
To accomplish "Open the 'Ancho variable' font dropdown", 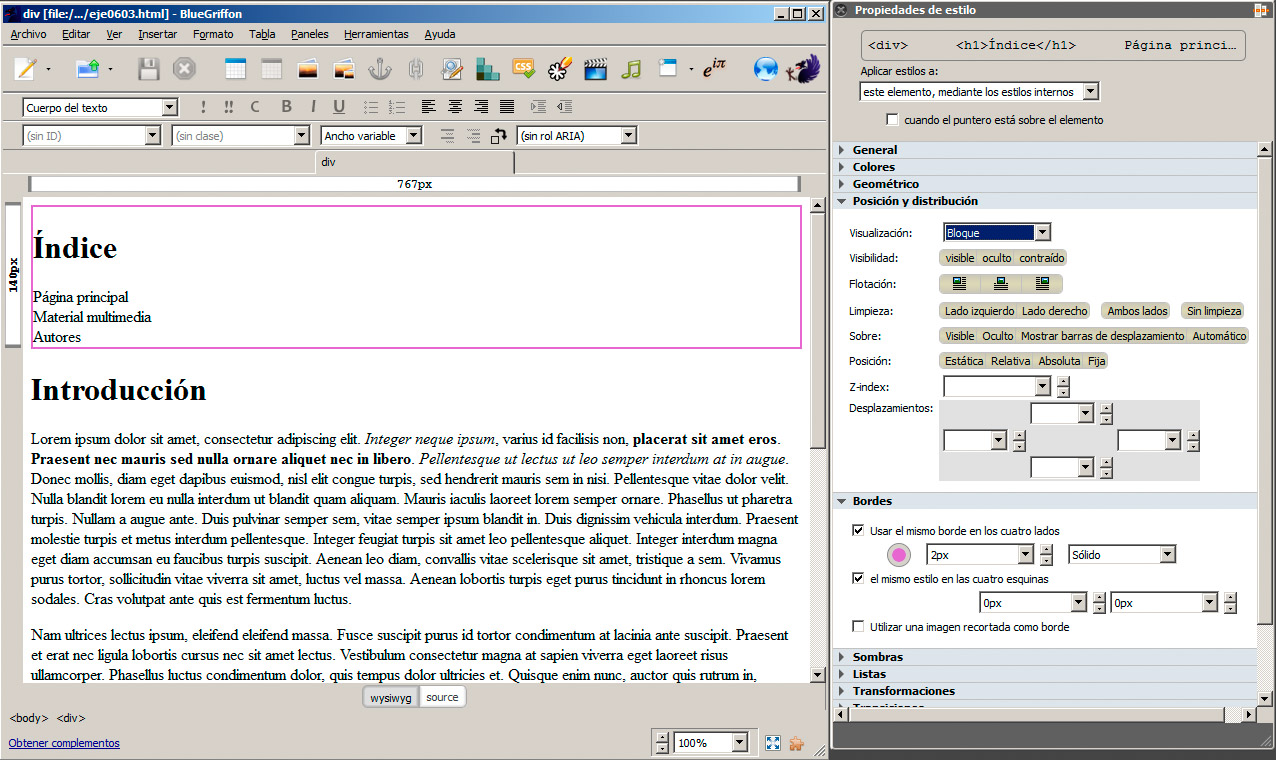I will (x=371, y=135).
